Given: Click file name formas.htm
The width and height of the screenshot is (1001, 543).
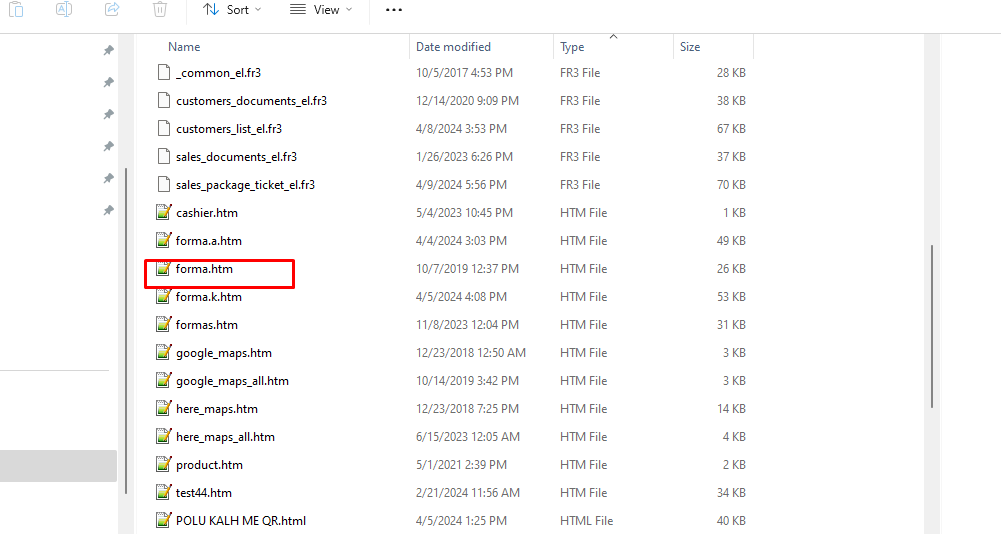Looking at the screenshot, I should pyautogui.click(x=207, y=325).
